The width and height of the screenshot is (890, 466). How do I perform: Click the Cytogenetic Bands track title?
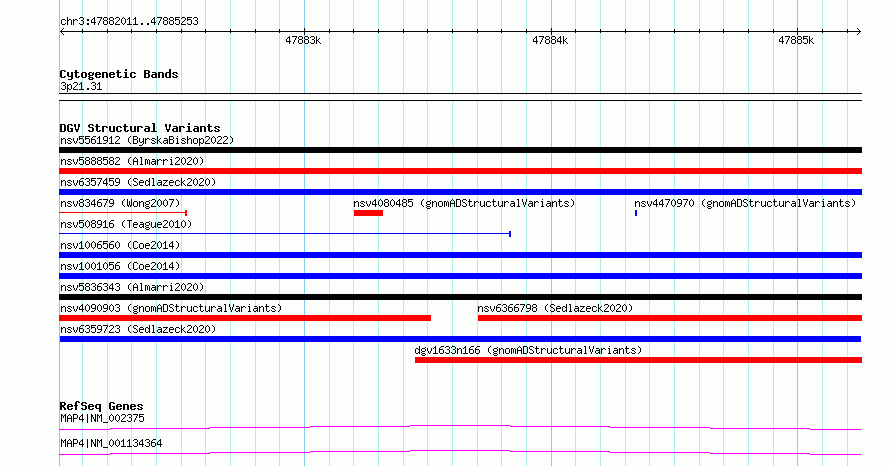coord(119,74)
